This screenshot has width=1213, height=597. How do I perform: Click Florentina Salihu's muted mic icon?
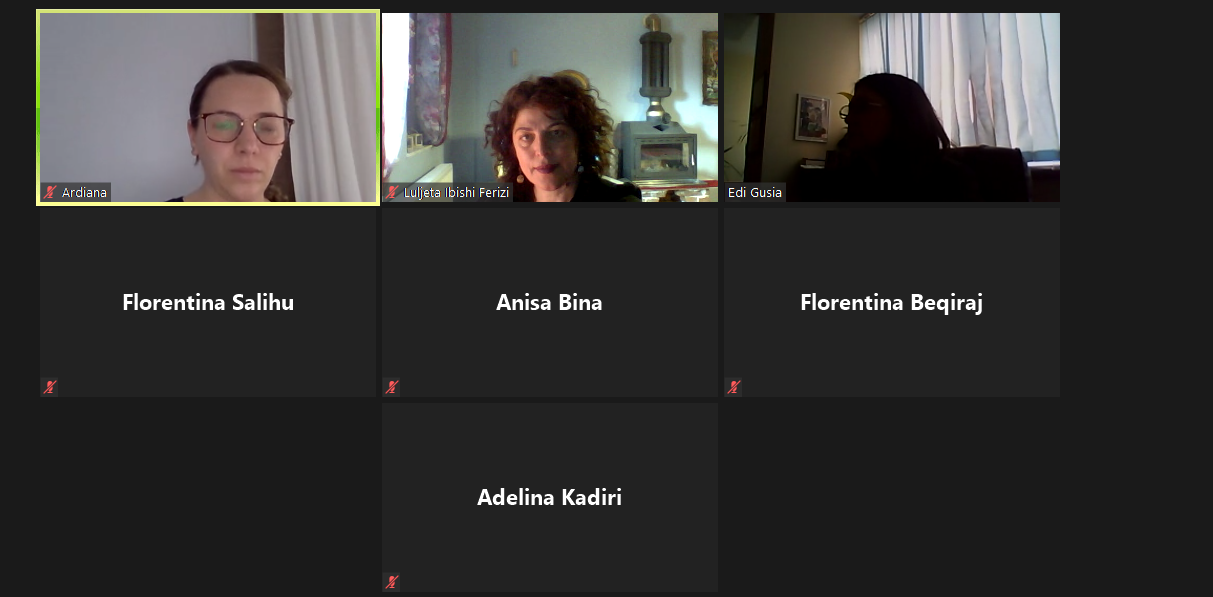(x=49, y=387)
